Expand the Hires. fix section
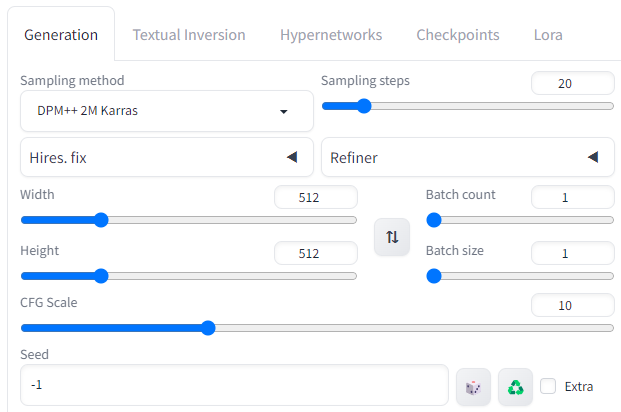 coord(167,157)
